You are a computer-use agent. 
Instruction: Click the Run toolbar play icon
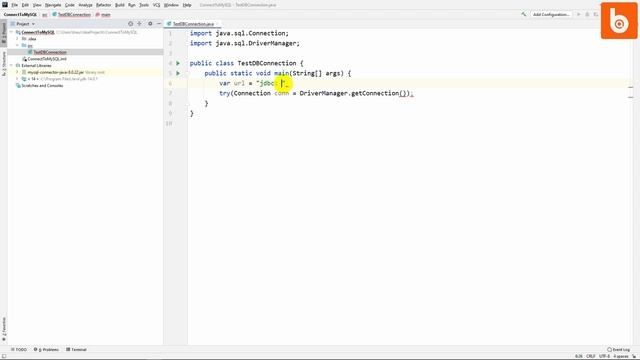(578, 14)
